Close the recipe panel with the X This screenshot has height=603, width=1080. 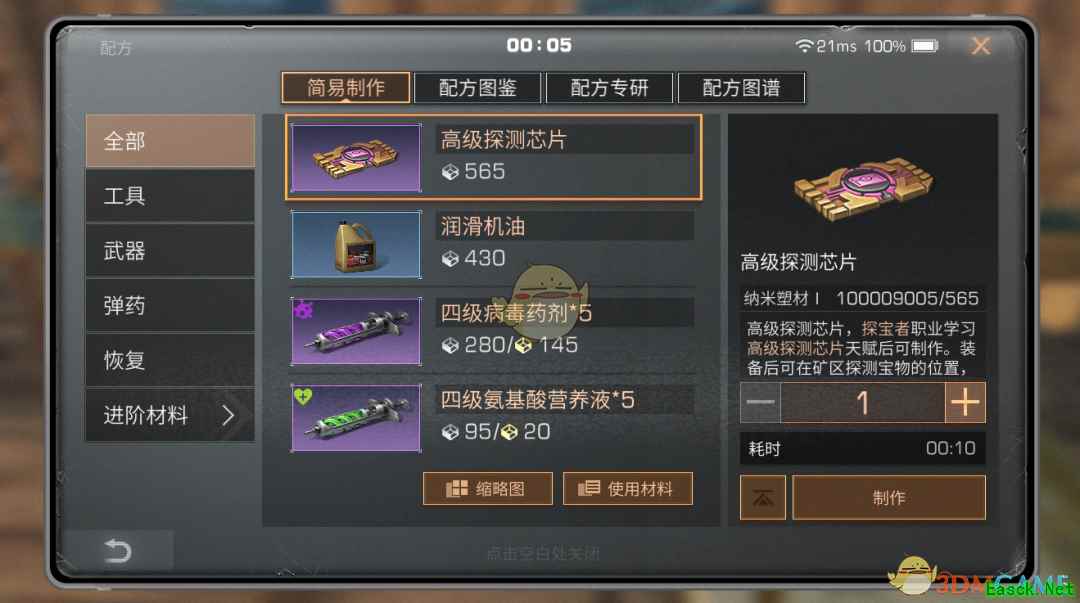980,46
